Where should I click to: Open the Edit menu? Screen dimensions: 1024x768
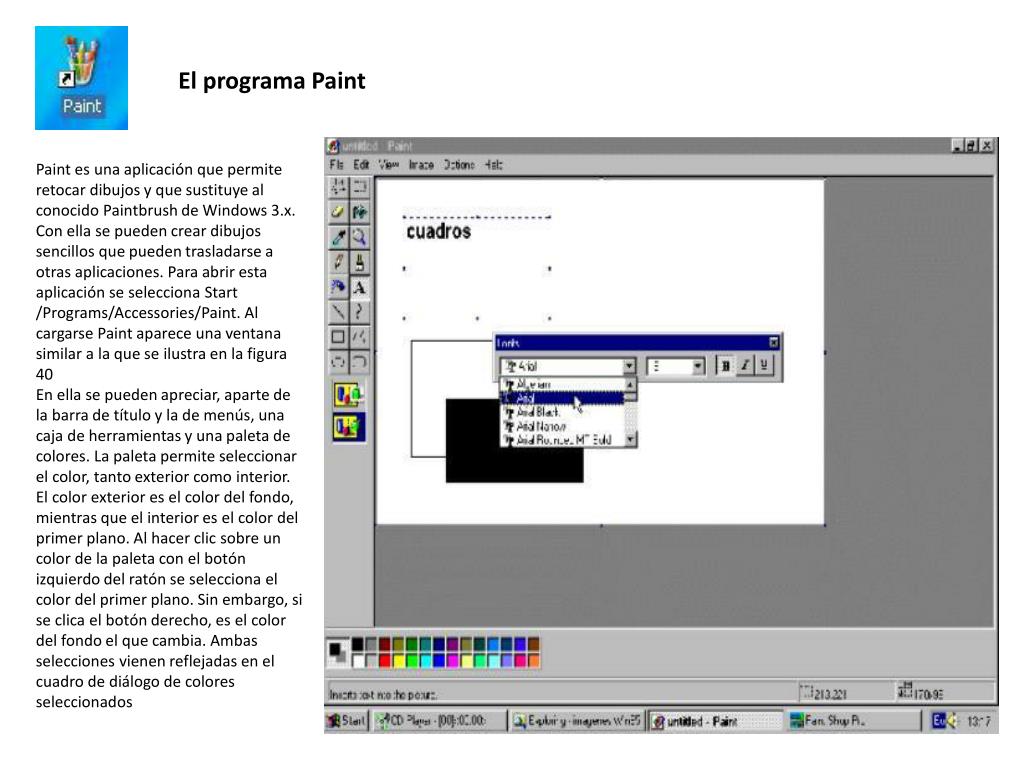(361, 165)
